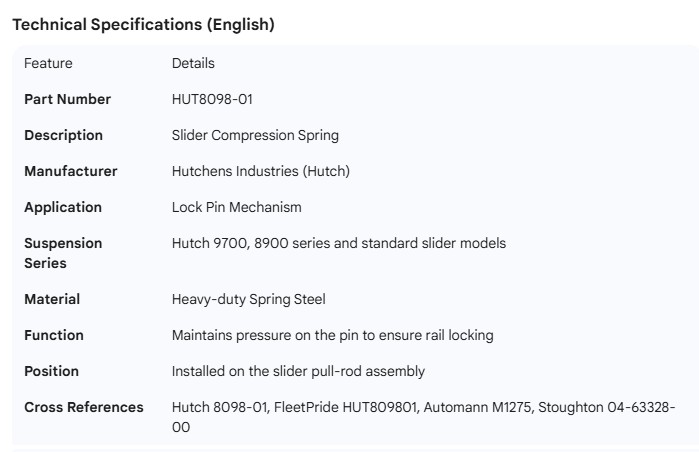Select the Manufacturer row label
Screen dimensions: 699x452
coord(70,171)
